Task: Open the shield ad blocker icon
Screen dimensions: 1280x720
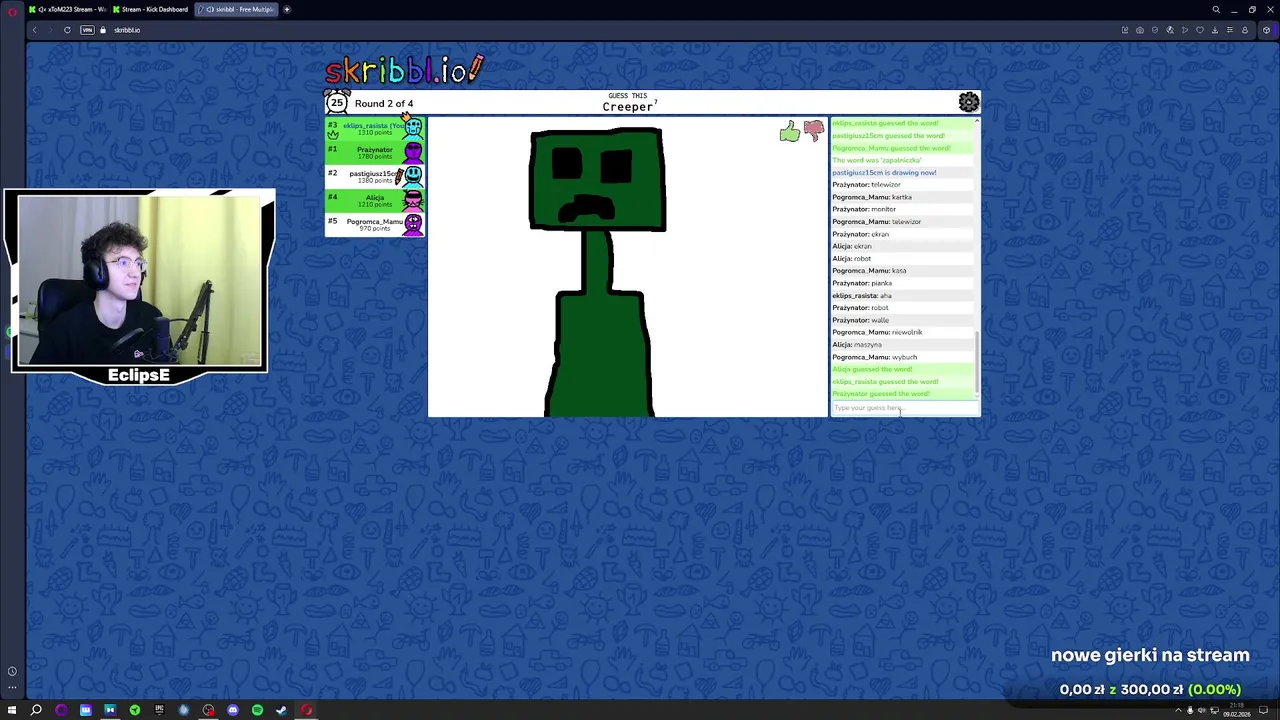Action: tap(1155, 30)
